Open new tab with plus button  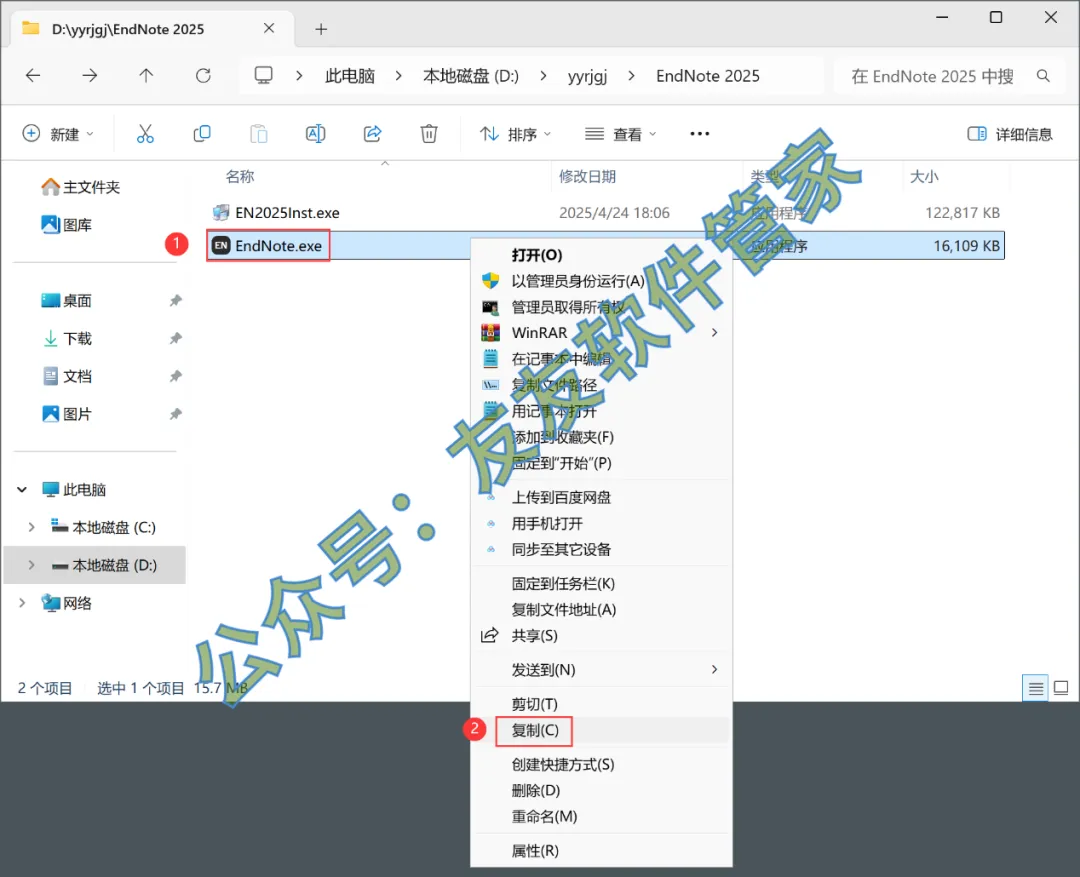pyautogui.click(x=321, y=29)
